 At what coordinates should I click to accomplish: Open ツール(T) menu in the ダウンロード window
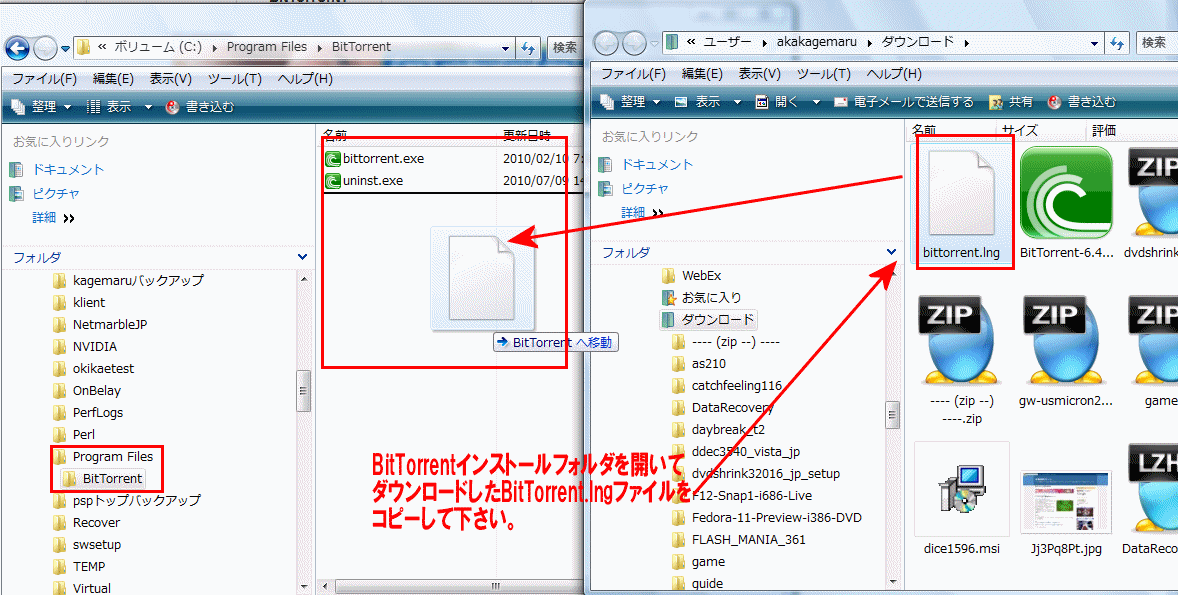coord(823,74)
